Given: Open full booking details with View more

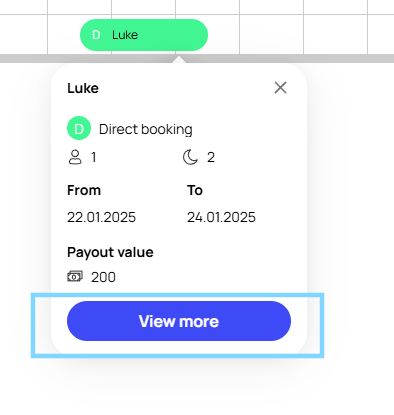Looking at the screenshot, I should tap(179, 321).
